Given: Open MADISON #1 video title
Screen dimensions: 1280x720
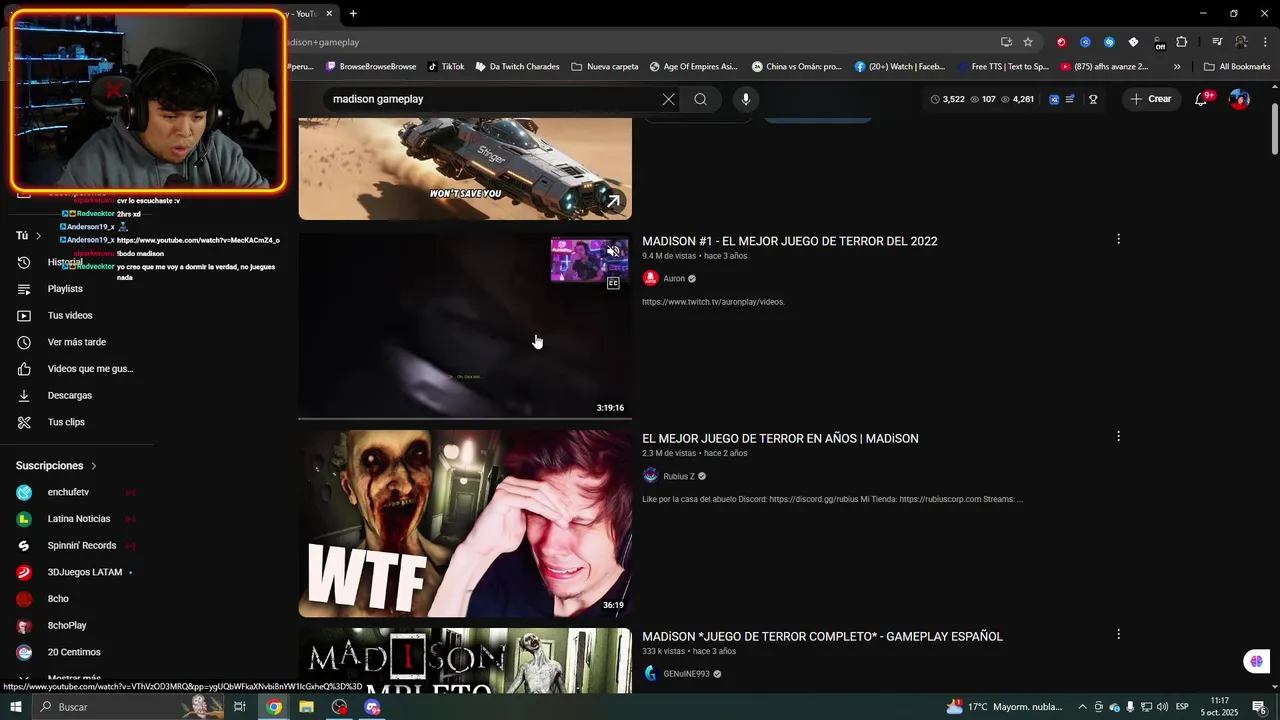Looking at the screenshot, I should pos(789,241).
